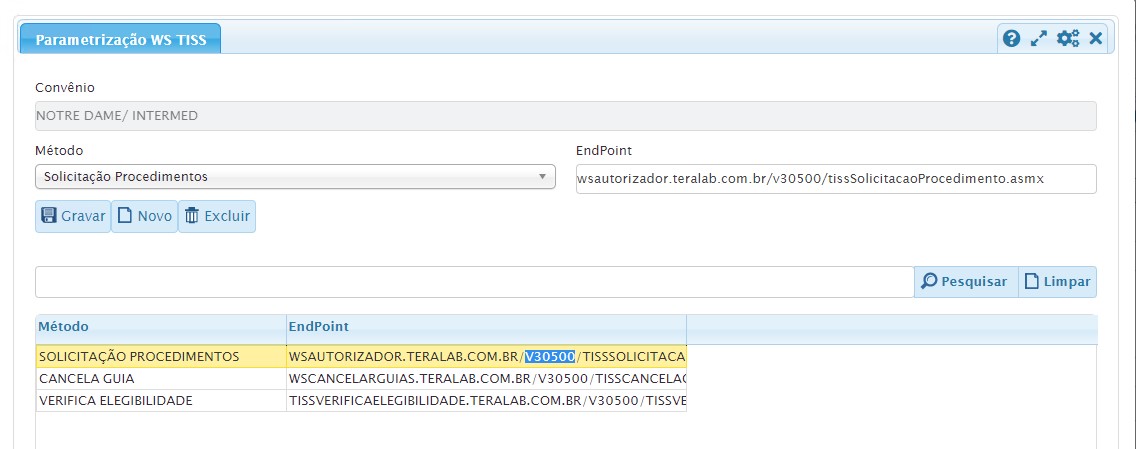1136x449 pixels.
Task: Sort by the Método column header
Action: click(160, 327)
